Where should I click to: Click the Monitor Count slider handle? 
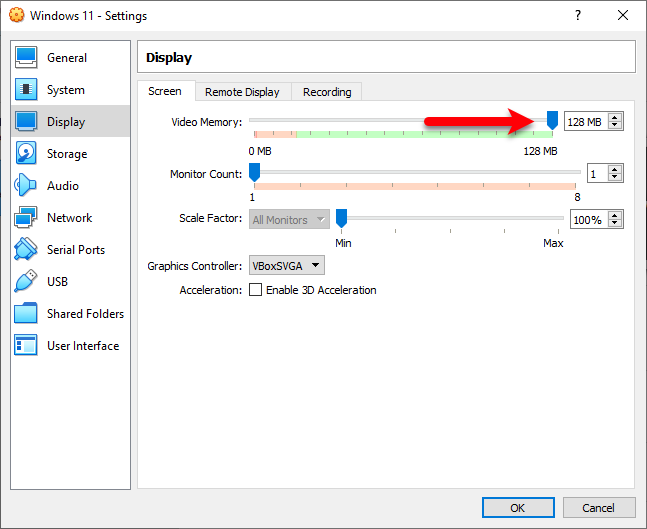(x=255, y=172)
